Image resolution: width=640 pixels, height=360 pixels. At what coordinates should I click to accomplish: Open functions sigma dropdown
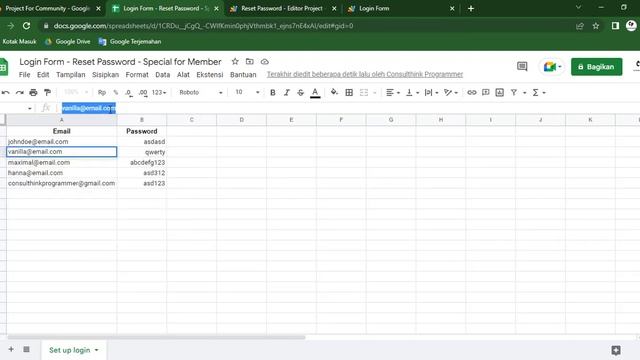pos(539,93)
